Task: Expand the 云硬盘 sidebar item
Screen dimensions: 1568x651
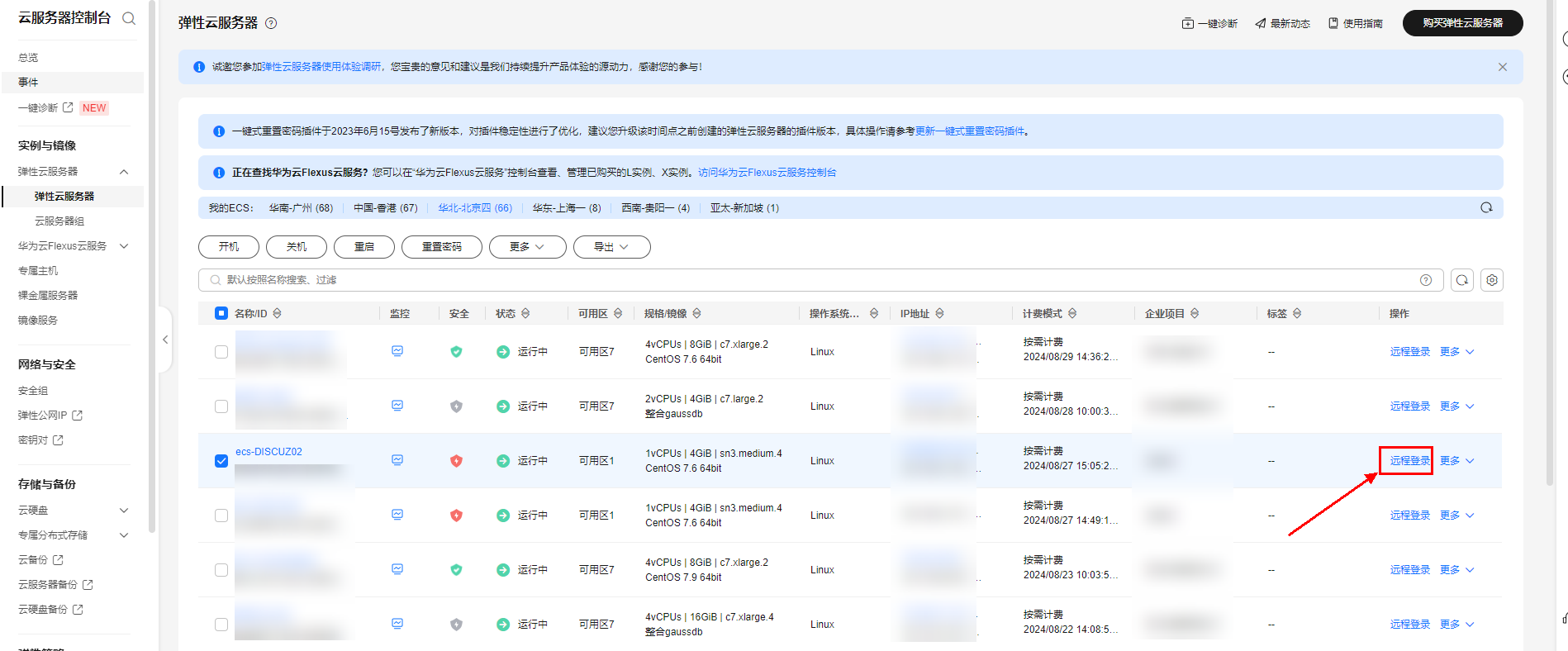Action: click(124, 511)
